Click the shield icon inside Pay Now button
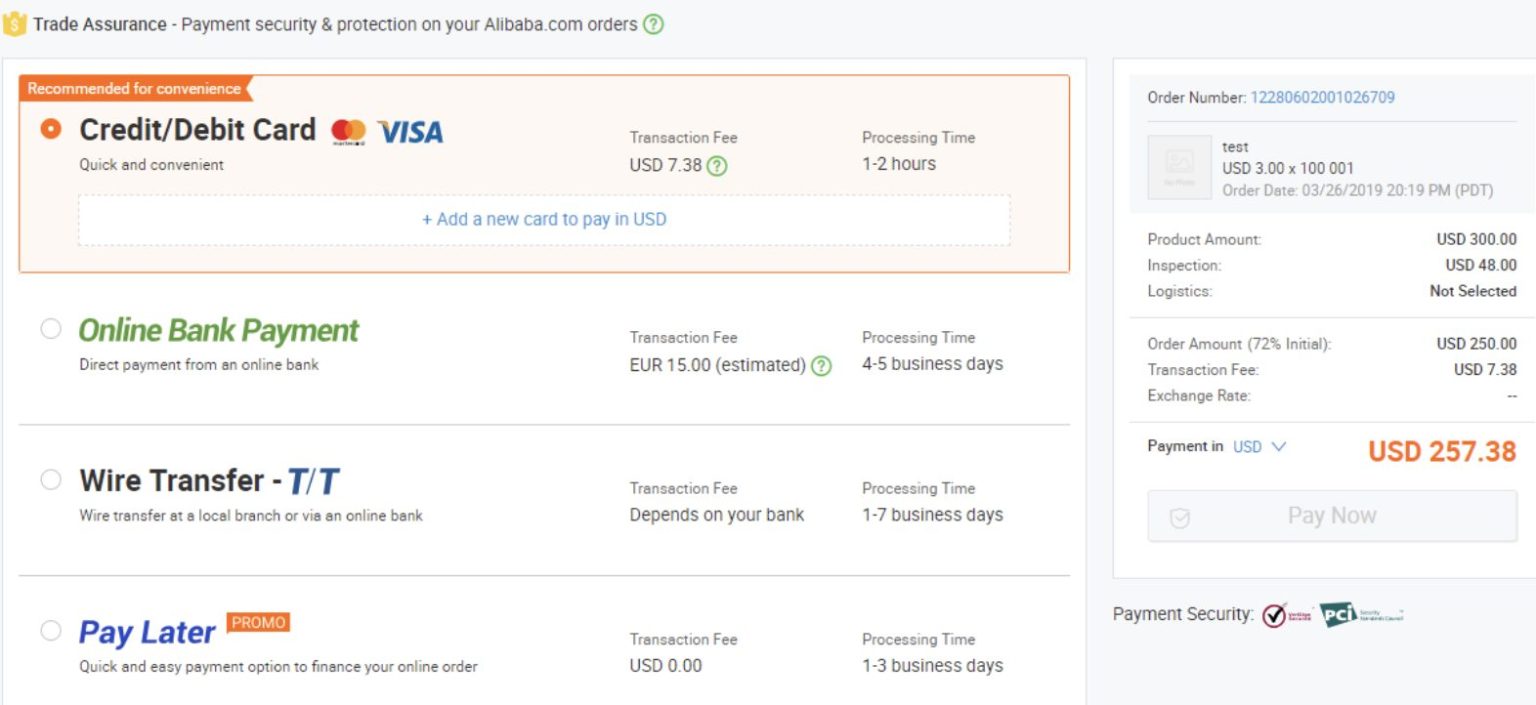Viewport: 1536px width, 705px height. pyautogui.click(x=1181, y=516)
